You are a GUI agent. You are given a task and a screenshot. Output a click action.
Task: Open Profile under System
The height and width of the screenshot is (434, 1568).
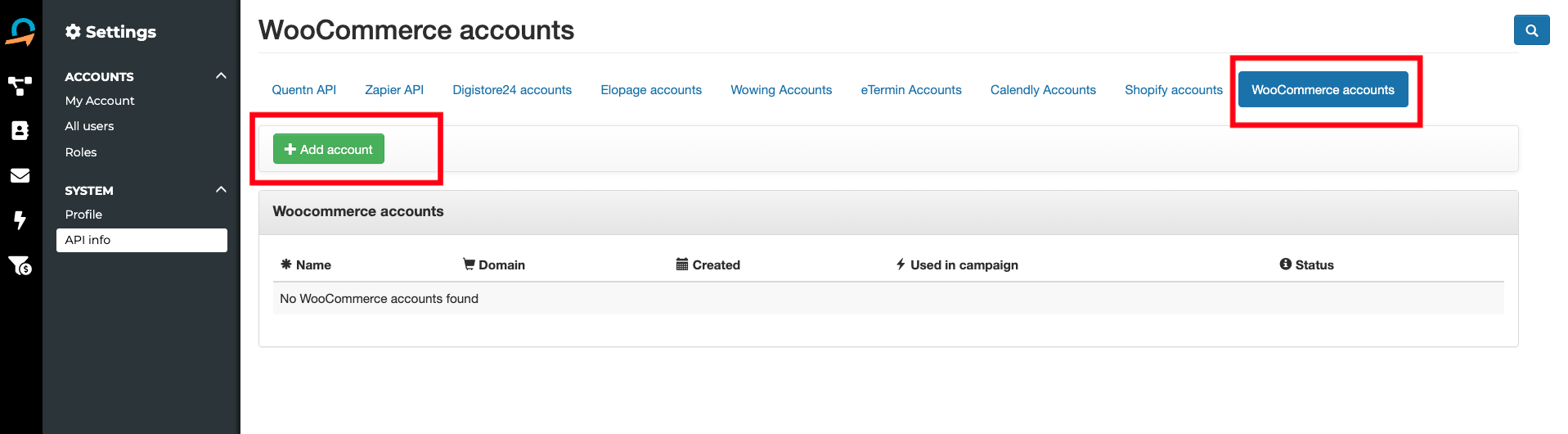[83, 215]
